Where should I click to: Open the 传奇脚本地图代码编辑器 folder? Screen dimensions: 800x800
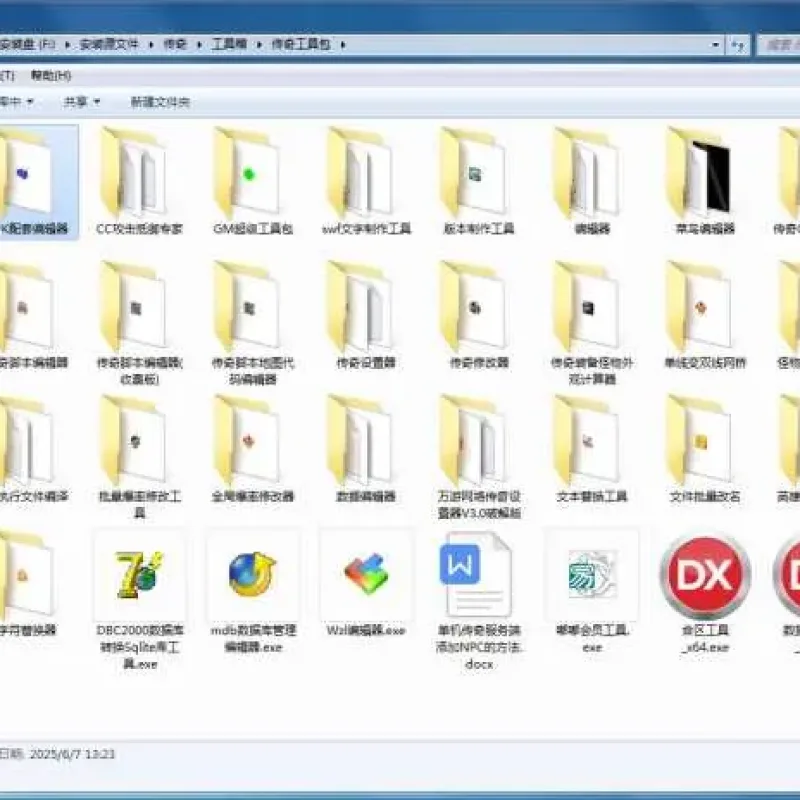point(253,322)
